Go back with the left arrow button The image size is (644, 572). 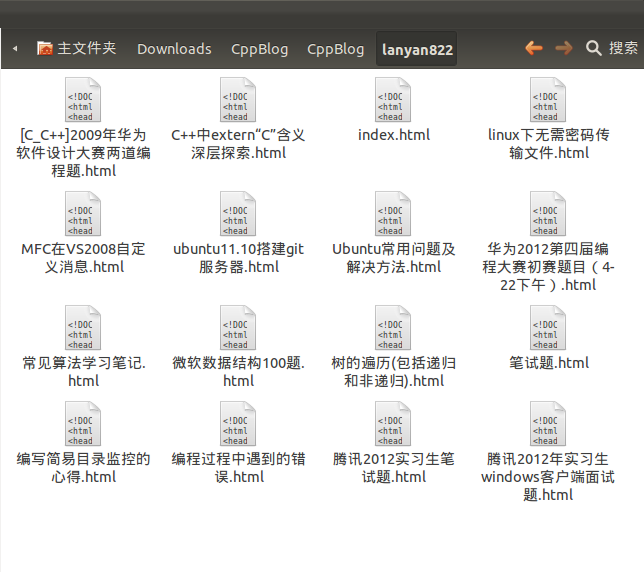click(x=534, y=48)
